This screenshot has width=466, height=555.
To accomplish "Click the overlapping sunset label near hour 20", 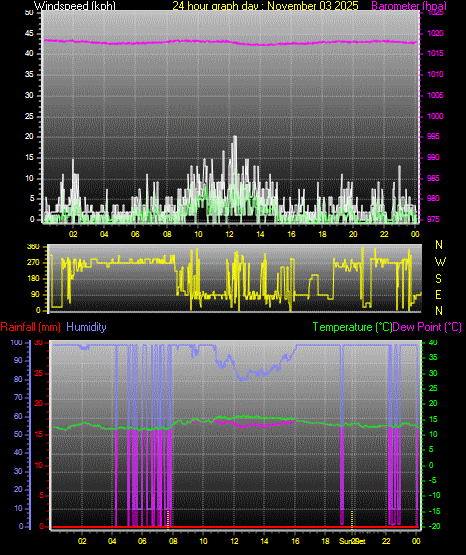I will [352, 541].
